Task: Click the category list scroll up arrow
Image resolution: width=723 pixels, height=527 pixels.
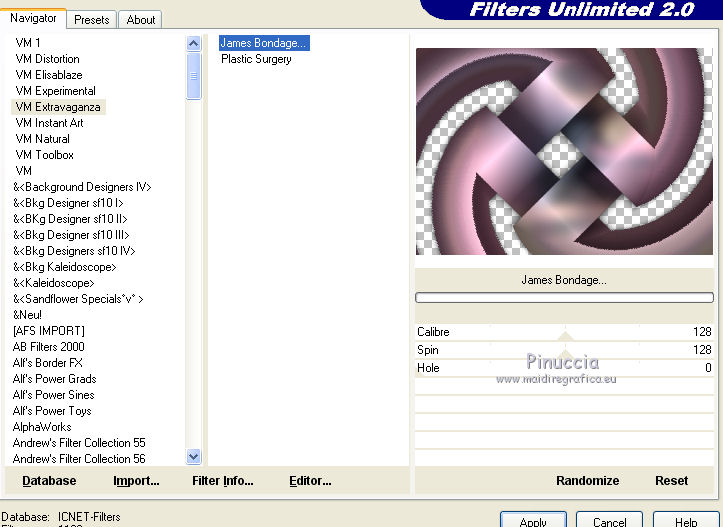Action: 194,44
